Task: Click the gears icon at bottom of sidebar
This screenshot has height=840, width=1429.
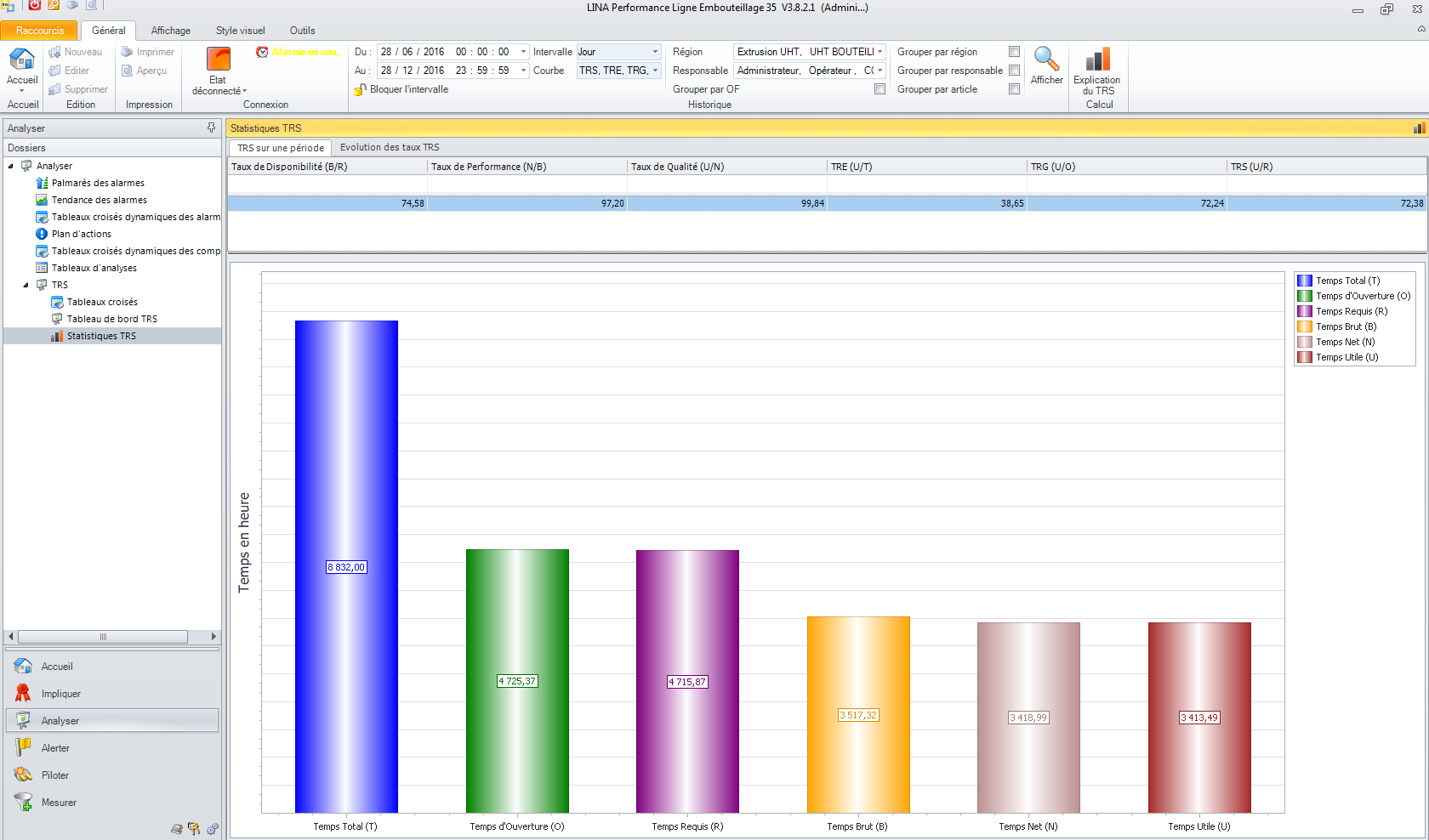Action: (x=213, y=829)
